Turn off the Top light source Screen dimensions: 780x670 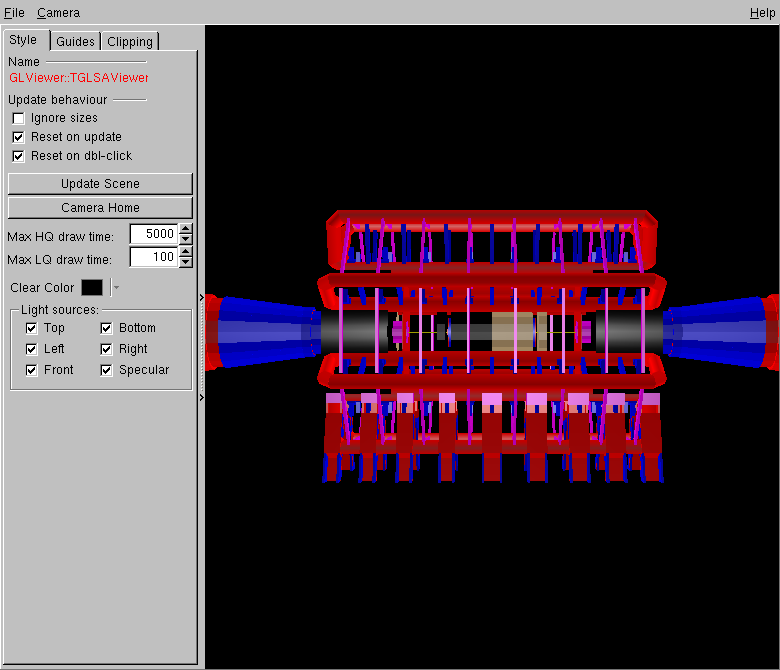[x=32, y=328]
